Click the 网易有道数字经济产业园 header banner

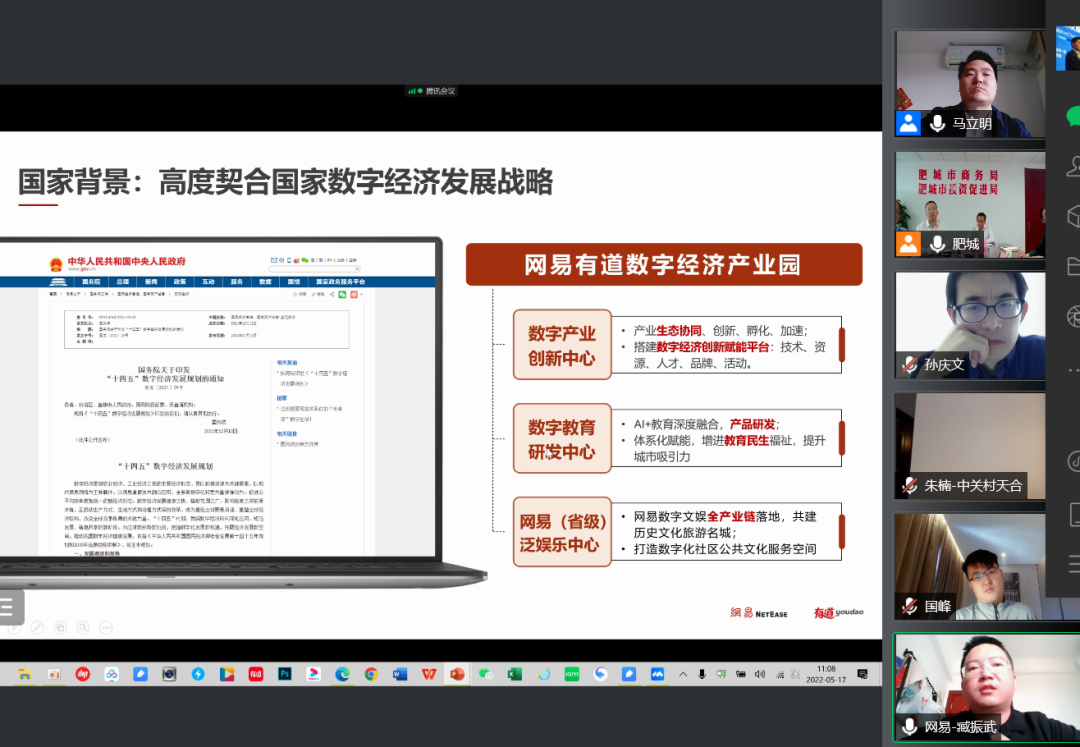pyautogui.click(x=664, y=264)
